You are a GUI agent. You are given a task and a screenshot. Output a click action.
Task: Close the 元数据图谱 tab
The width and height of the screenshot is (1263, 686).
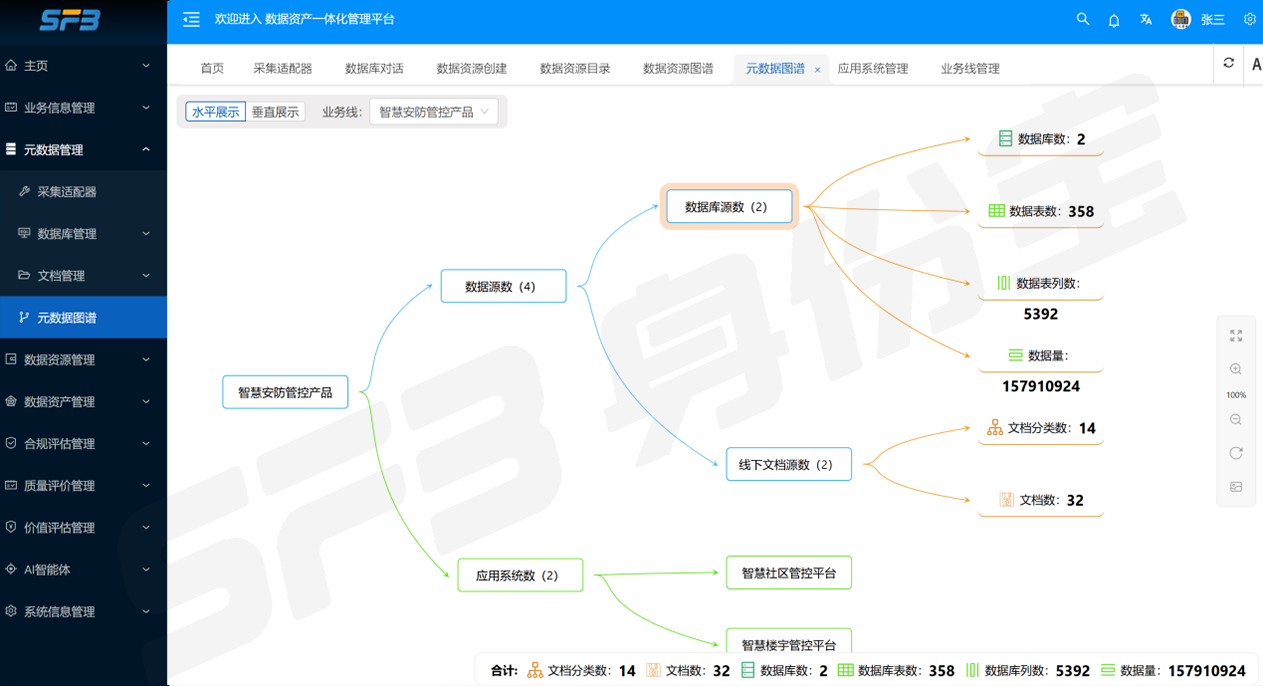point(817,70)
